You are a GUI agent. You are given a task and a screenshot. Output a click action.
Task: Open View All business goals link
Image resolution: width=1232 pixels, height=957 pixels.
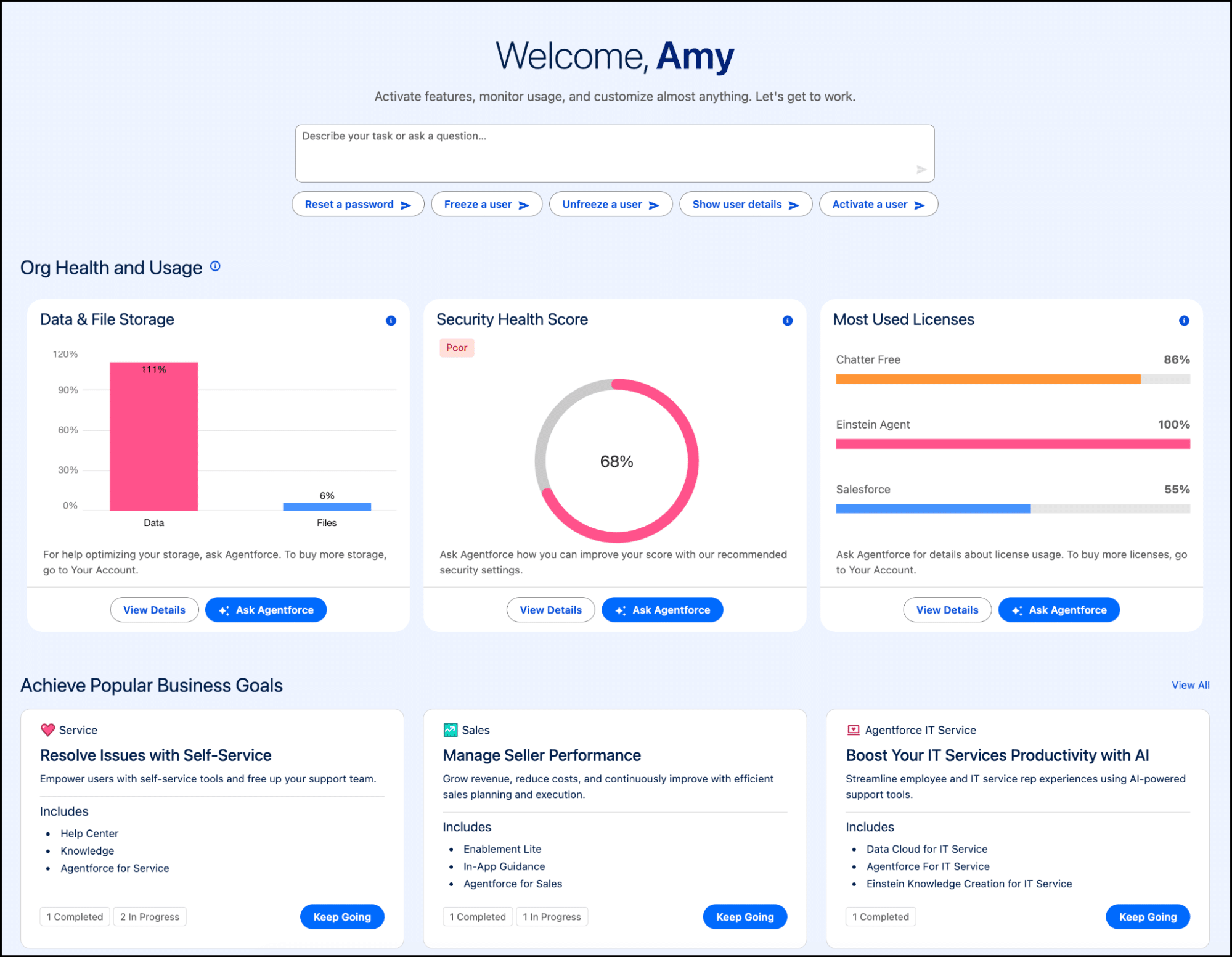pos(1189,685)
